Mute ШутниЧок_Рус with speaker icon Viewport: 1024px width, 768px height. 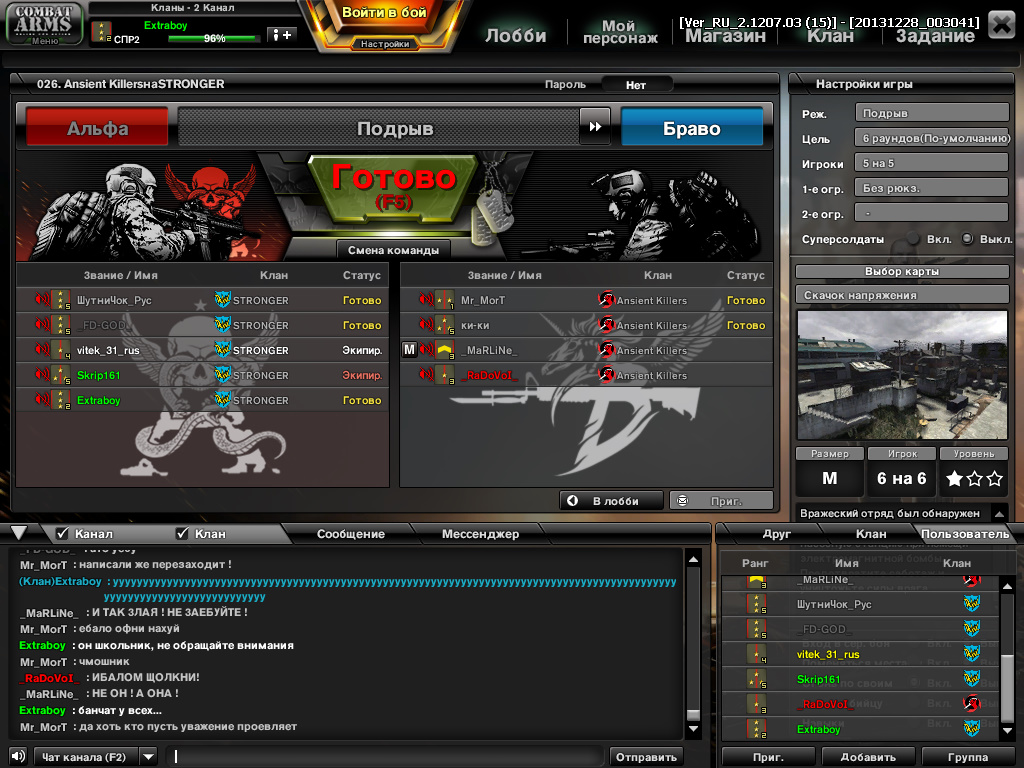[x=42, y=300]
